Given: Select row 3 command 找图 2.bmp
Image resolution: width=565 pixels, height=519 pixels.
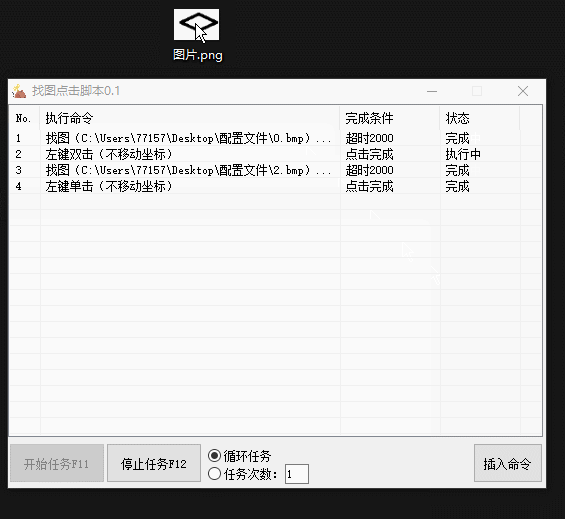Looking at the screenshot, I should point(188,170).
